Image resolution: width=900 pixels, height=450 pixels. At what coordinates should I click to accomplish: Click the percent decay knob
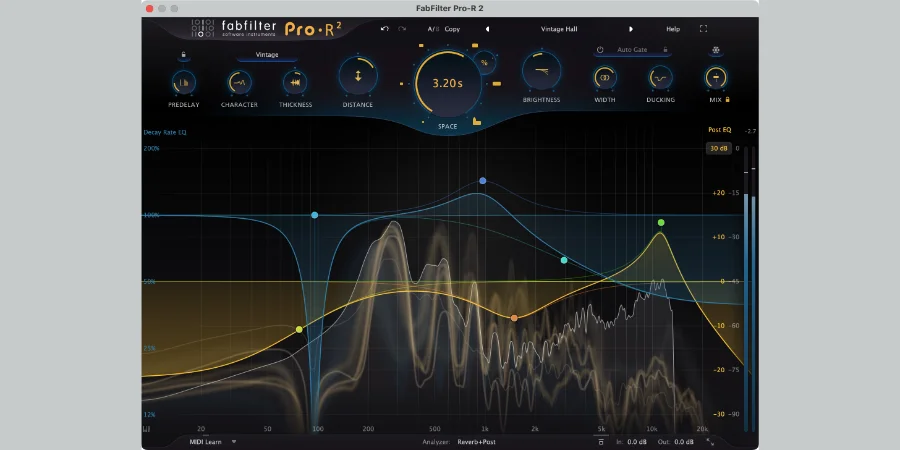click(x=484, y=63)
